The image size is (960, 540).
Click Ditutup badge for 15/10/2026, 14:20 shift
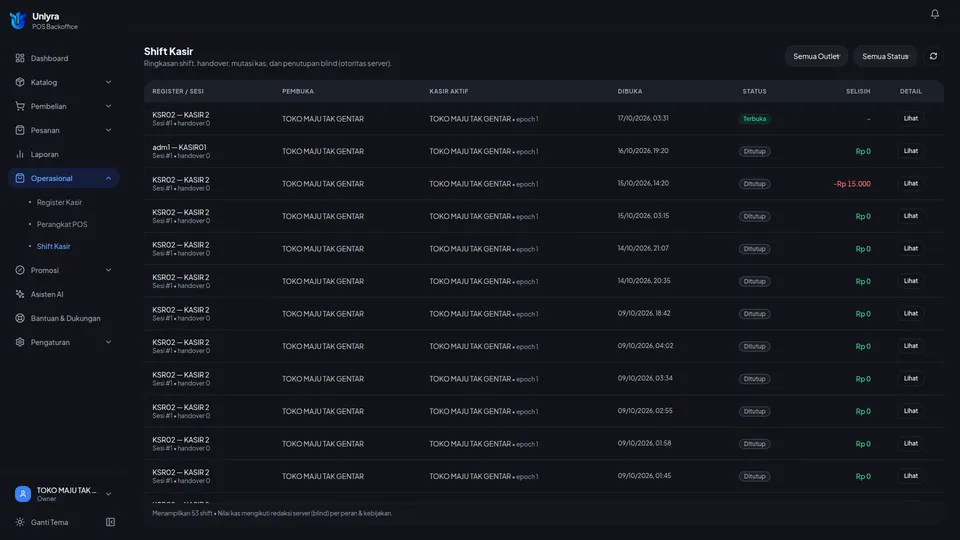point(754,184)
